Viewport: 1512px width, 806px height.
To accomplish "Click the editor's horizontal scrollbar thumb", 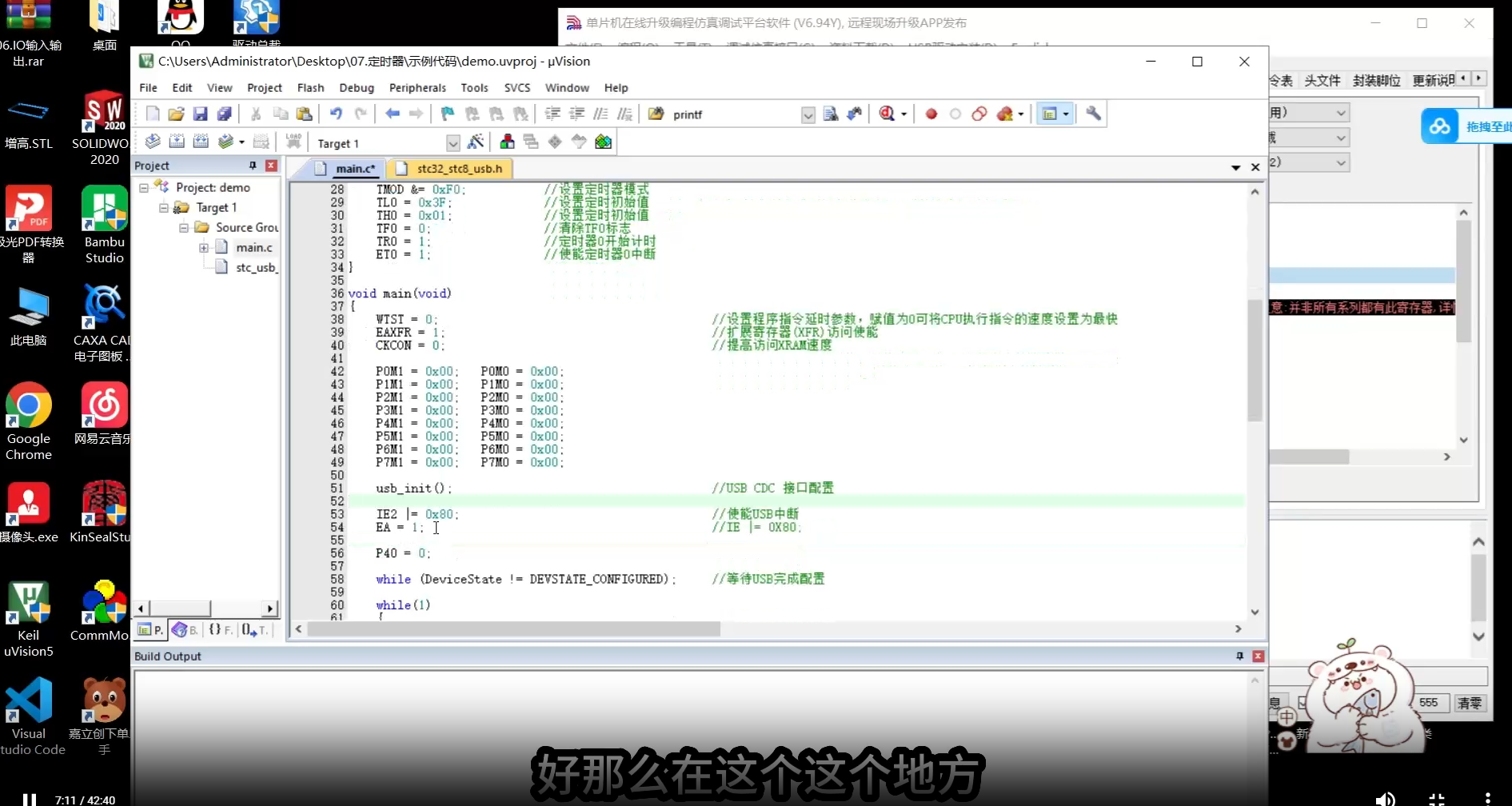I will pos(513,629).
